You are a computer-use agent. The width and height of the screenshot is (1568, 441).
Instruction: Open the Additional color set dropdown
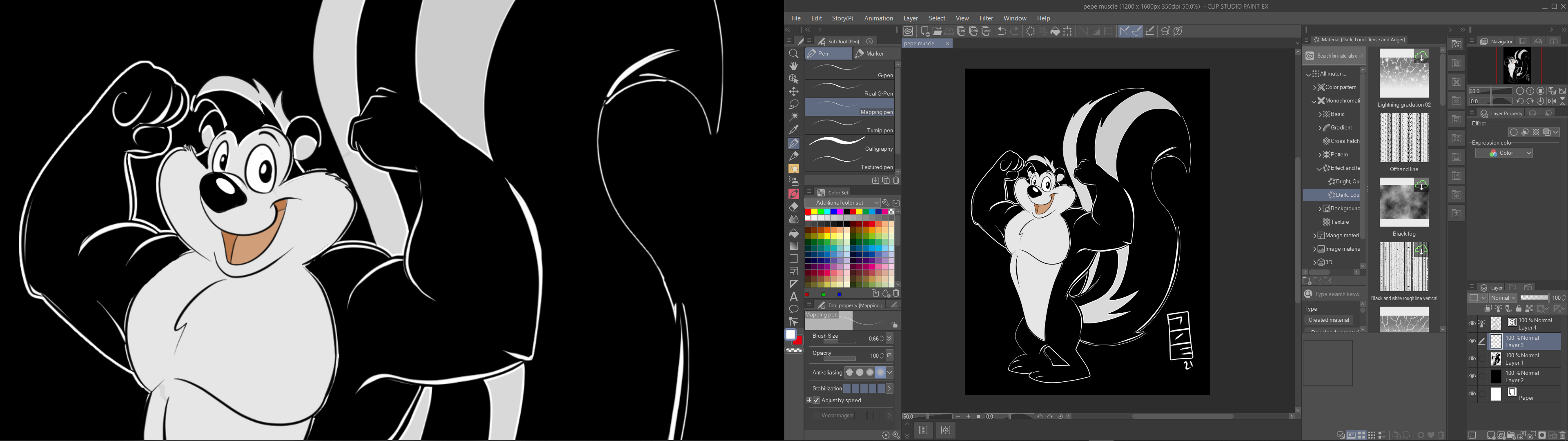point(842,203)
